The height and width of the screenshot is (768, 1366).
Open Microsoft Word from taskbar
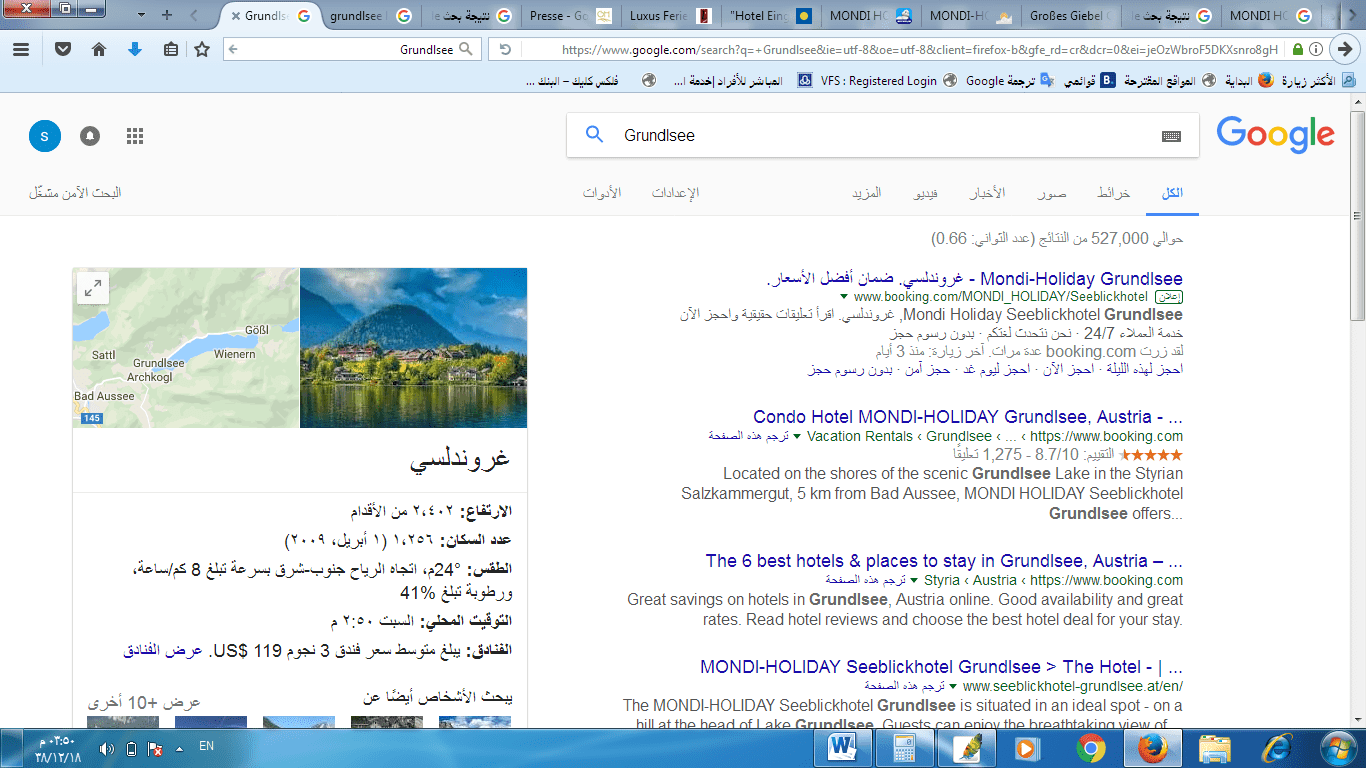(x=842, y=748)
